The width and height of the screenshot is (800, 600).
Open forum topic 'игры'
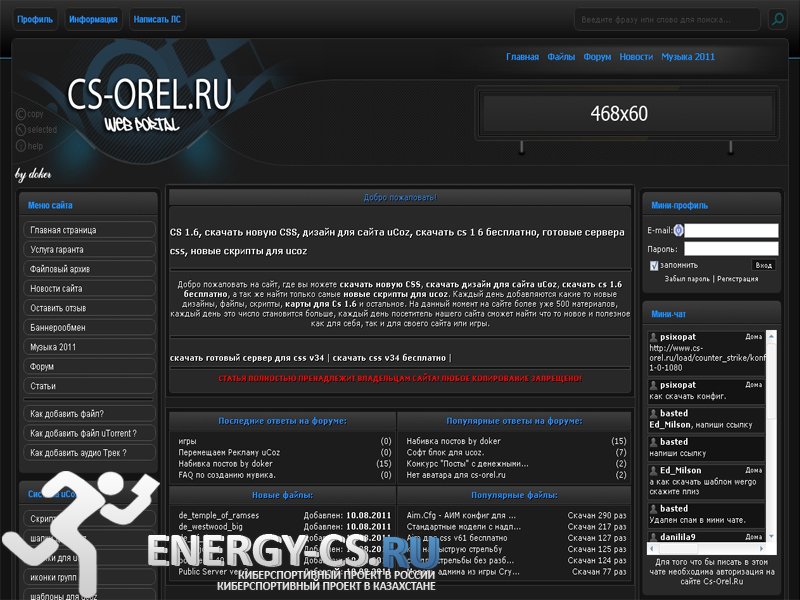187,441
